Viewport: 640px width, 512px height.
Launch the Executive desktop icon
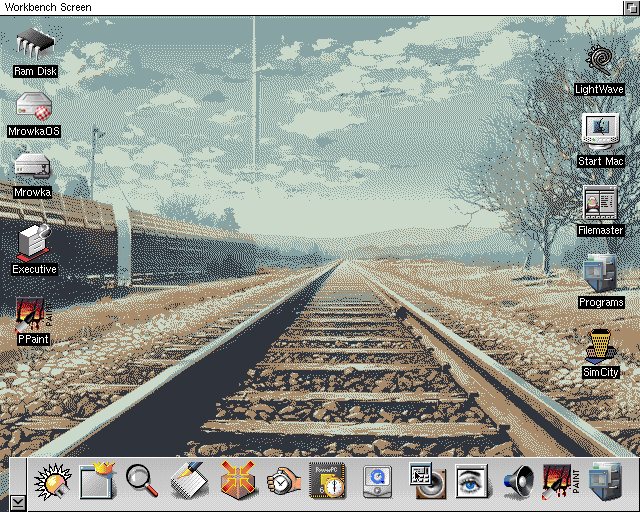tap(34, 243)
